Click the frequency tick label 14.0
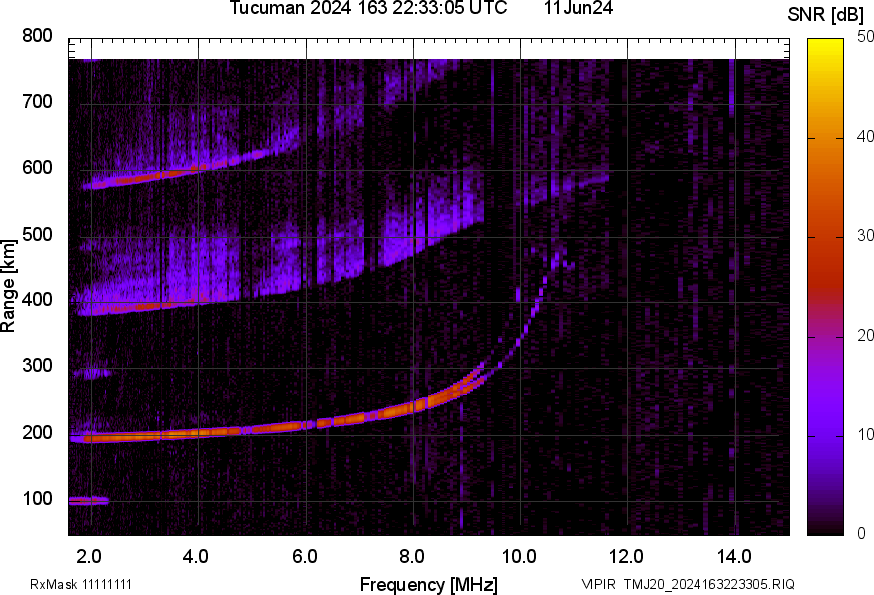874x595 pixels. tap(734, 557)
